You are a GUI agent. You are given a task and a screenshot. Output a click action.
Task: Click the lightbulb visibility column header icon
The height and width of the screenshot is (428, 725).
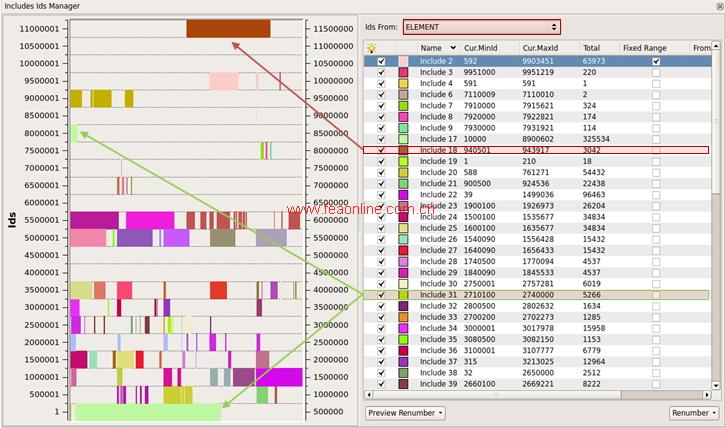click(372, 47)
